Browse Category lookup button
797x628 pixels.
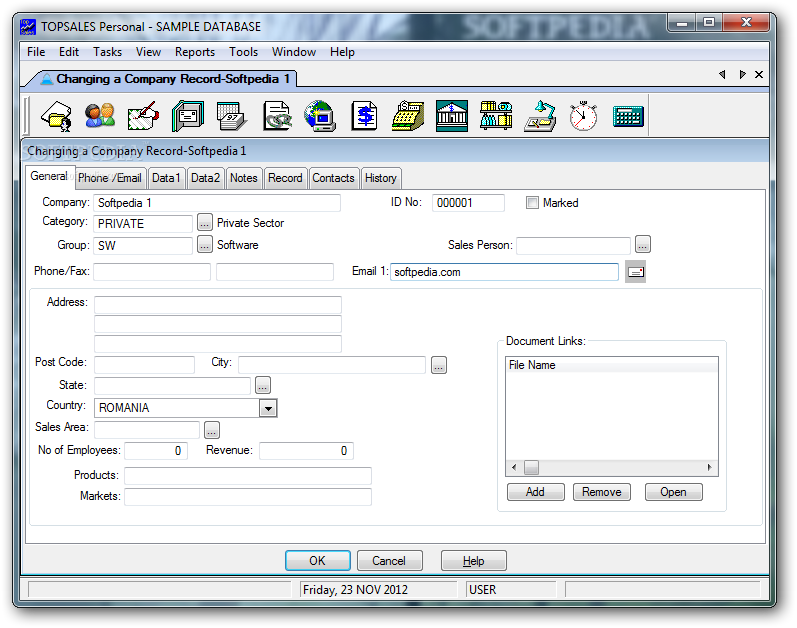[204, 223]
